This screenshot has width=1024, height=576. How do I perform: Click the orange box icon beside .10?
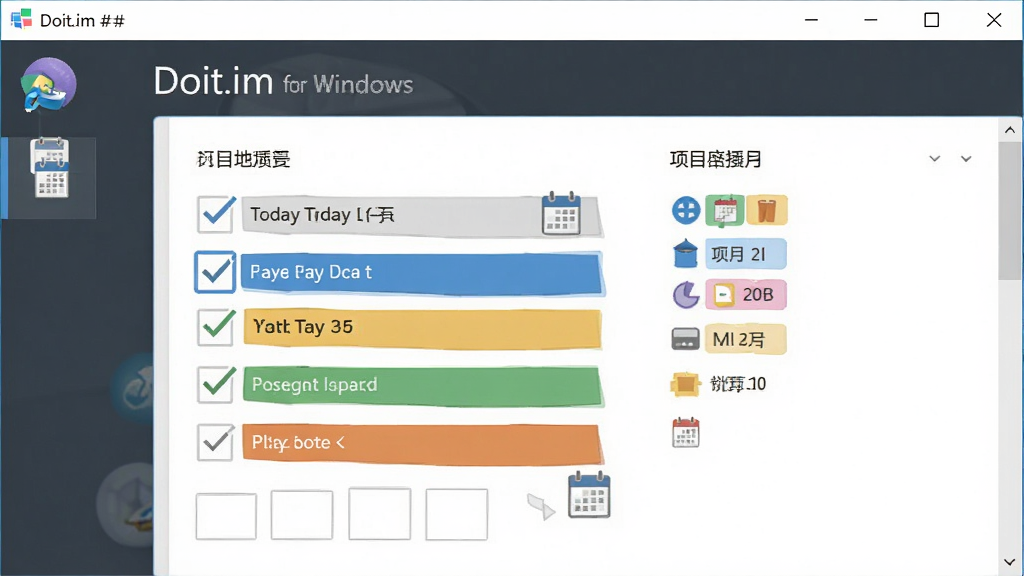point(685,384)
